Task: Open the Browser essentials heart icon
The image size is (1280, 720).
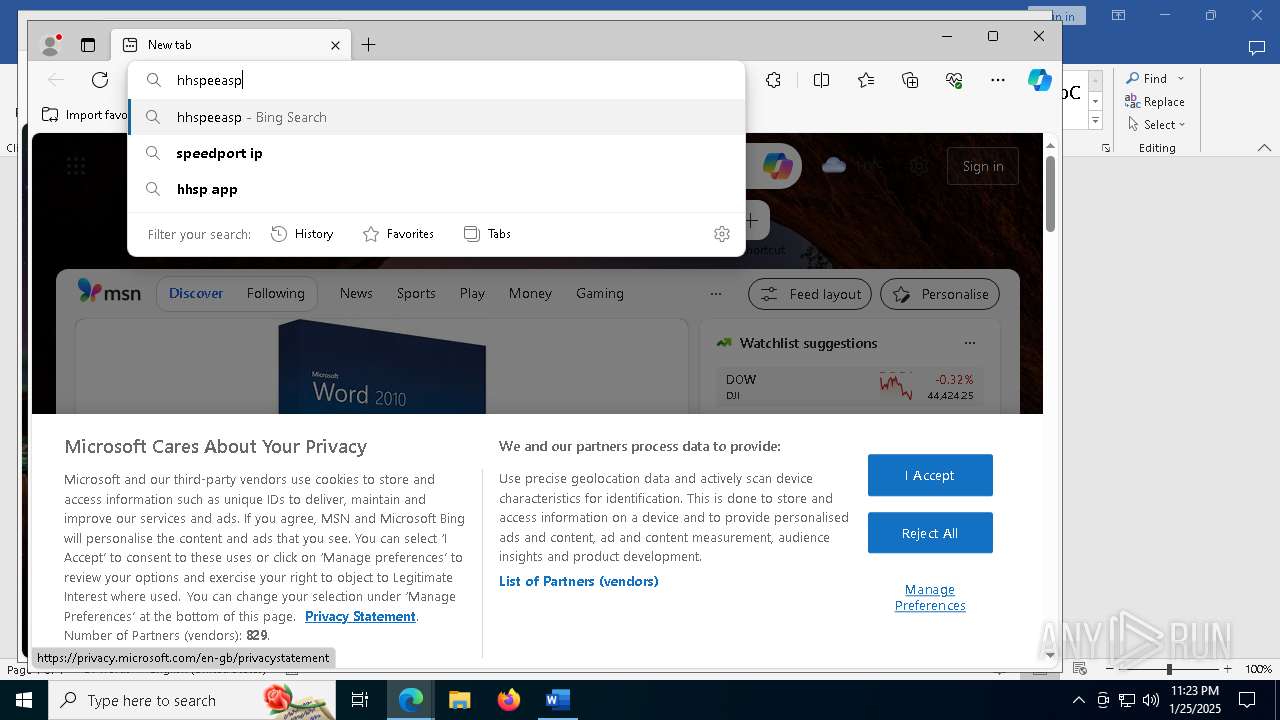Action: coord(954,80)
